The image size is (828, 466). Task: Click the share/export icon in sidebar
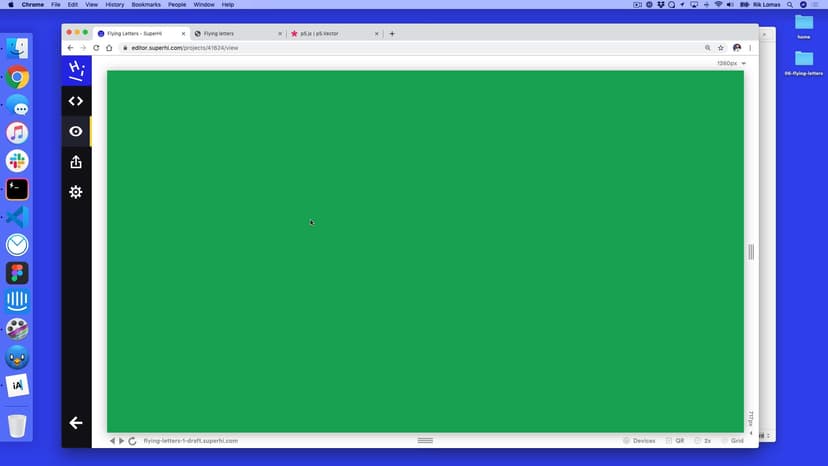76,162
